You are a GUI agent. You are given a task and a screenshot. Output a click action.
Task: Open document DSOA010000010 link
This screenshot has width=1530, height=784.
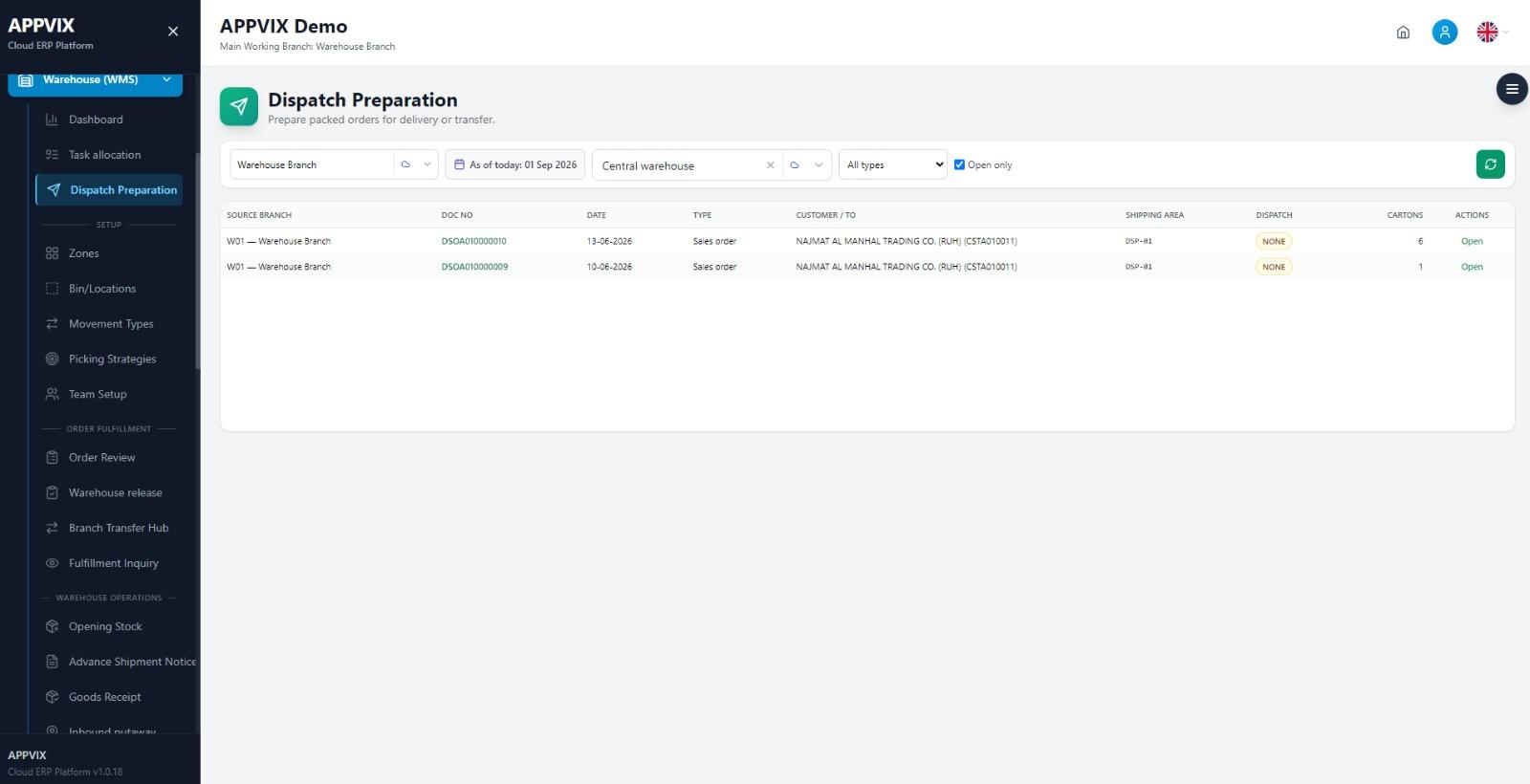473,241
